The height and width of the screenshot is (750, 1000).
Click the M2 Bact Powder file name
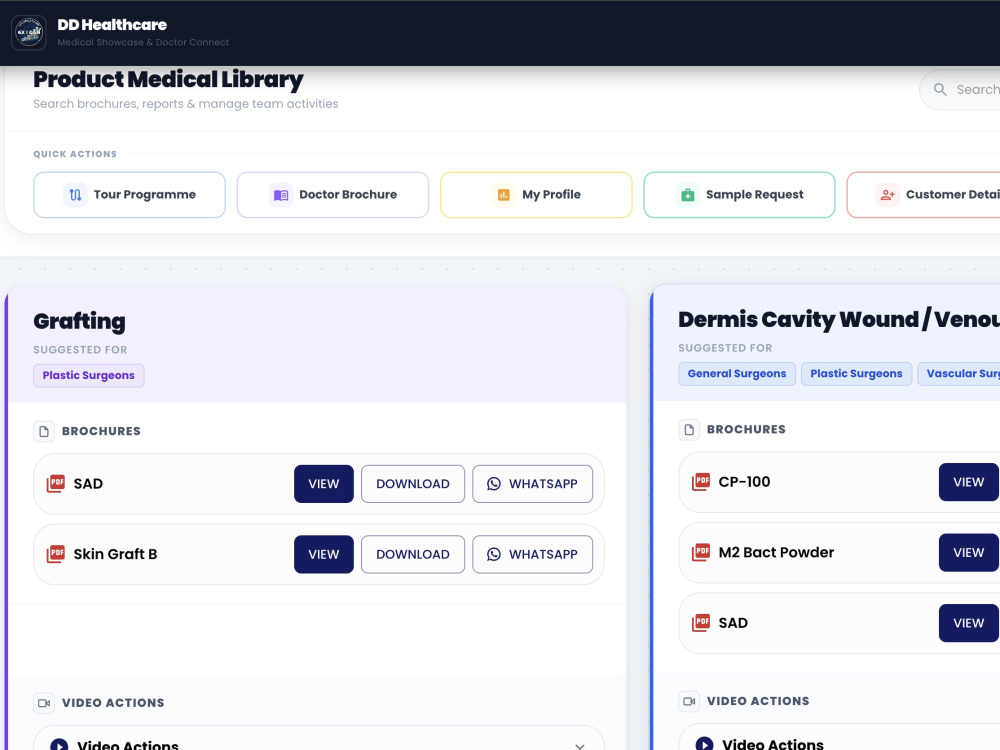pyautogui.click(x=776, y=552)
